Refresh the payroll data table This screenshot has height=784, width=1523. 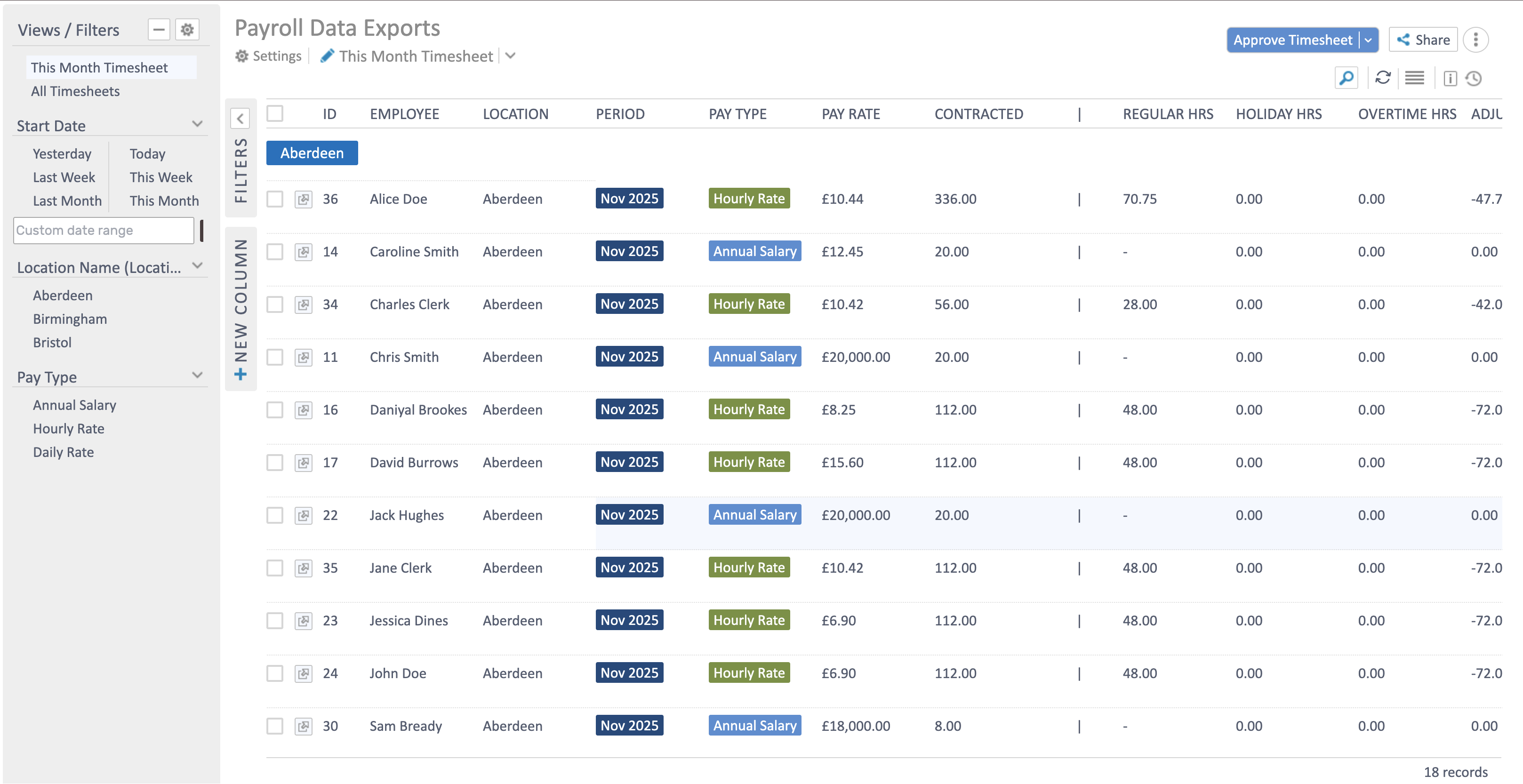[1384, 78]
